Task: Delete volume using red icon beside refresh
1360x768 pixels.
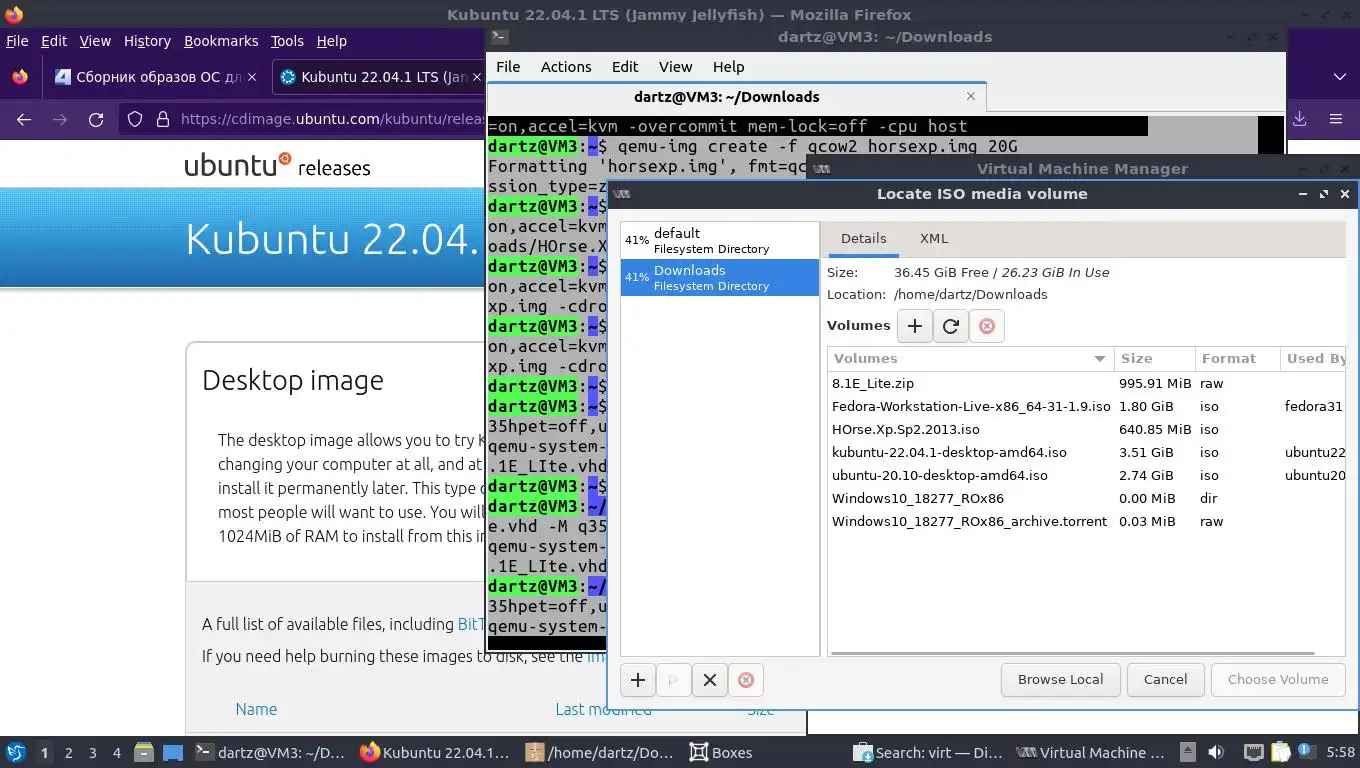Action: pos(987,326)
